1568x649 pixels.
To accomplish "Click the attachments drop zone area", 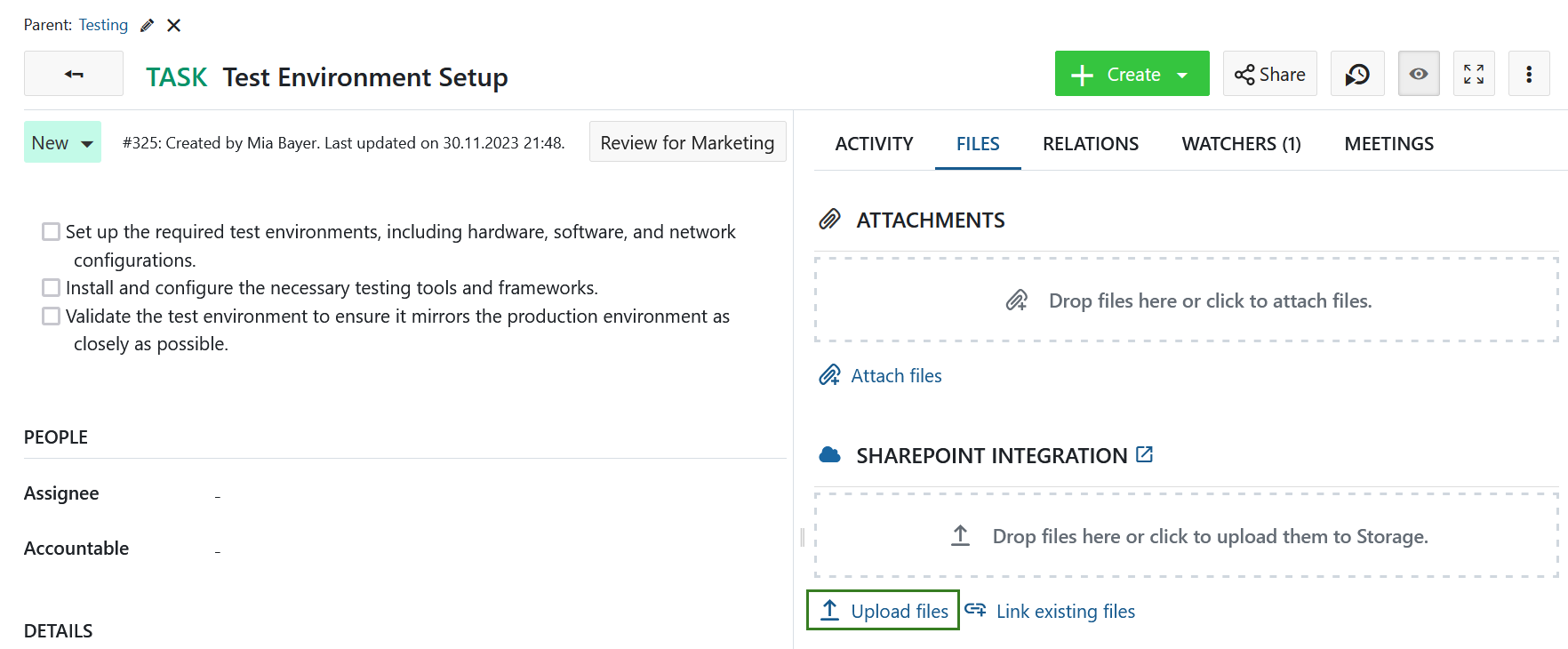I will click(x=1186, y=300).
